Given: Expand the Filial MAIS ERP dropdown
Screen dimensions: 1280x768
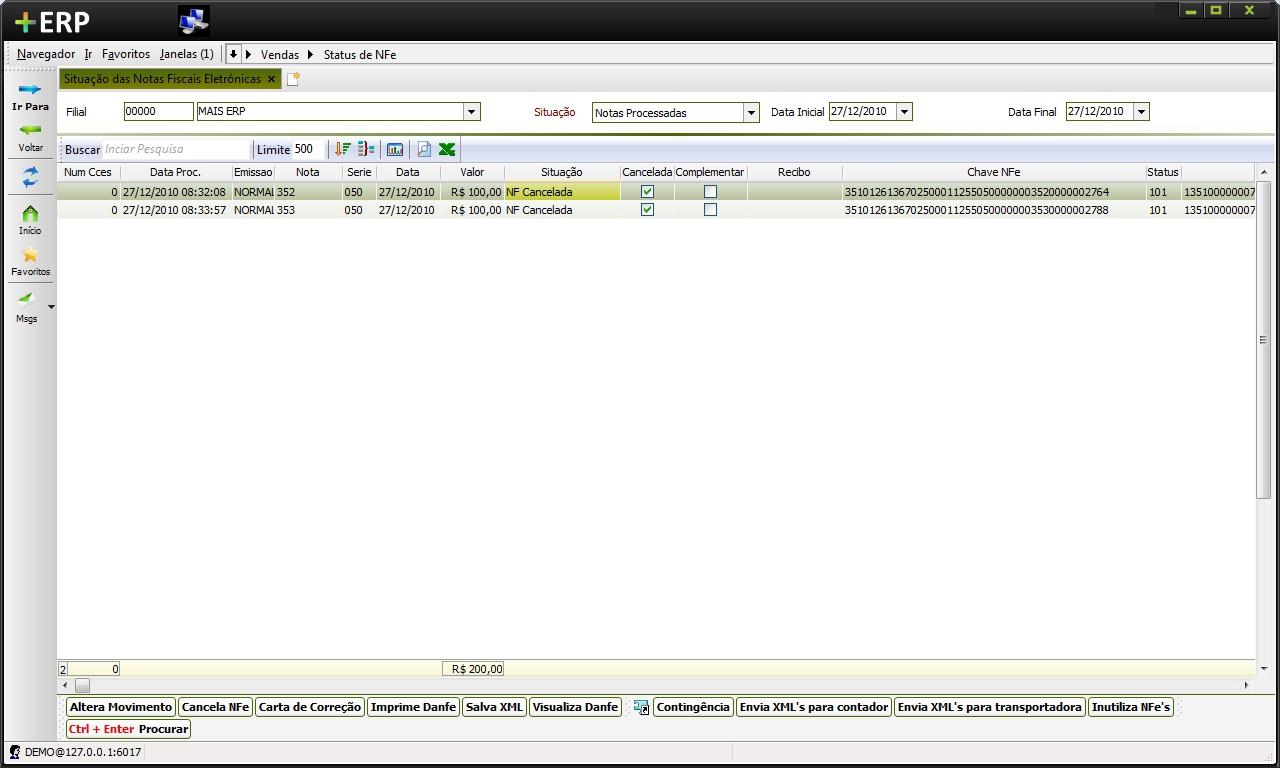Looking at the screenshot, I should tap(472, 112).
